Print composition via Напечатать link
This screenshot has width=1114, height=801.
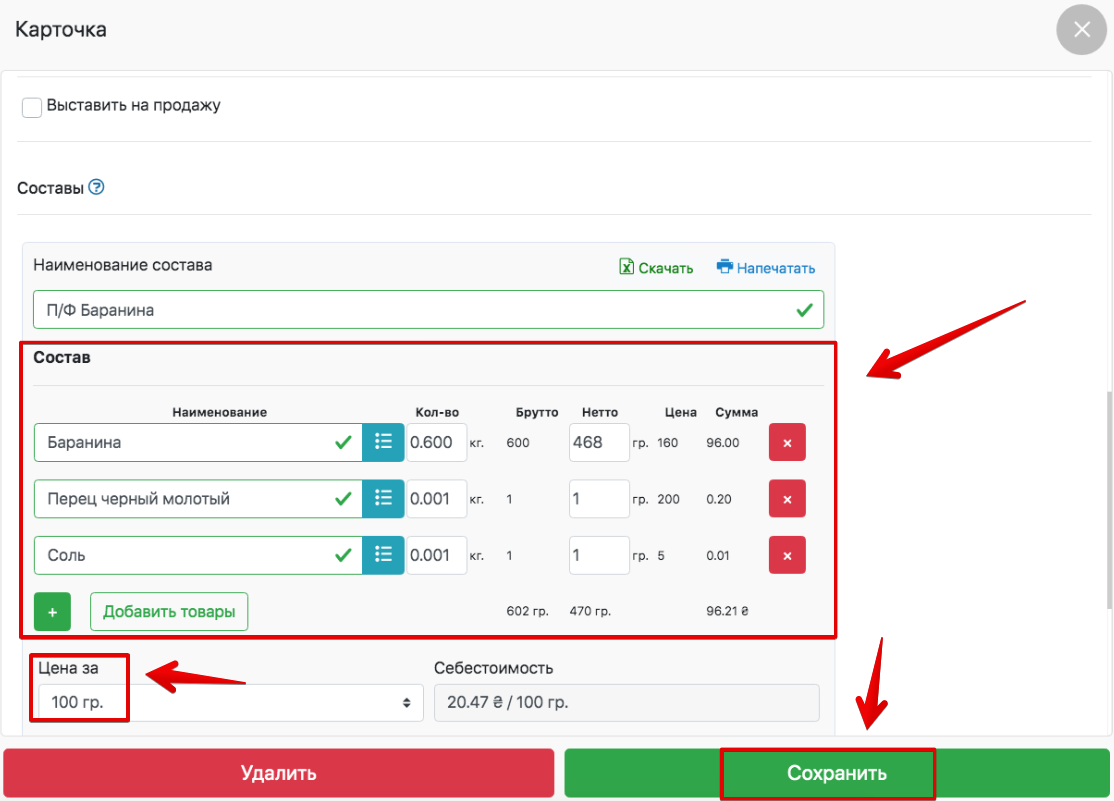click(766, 268)
